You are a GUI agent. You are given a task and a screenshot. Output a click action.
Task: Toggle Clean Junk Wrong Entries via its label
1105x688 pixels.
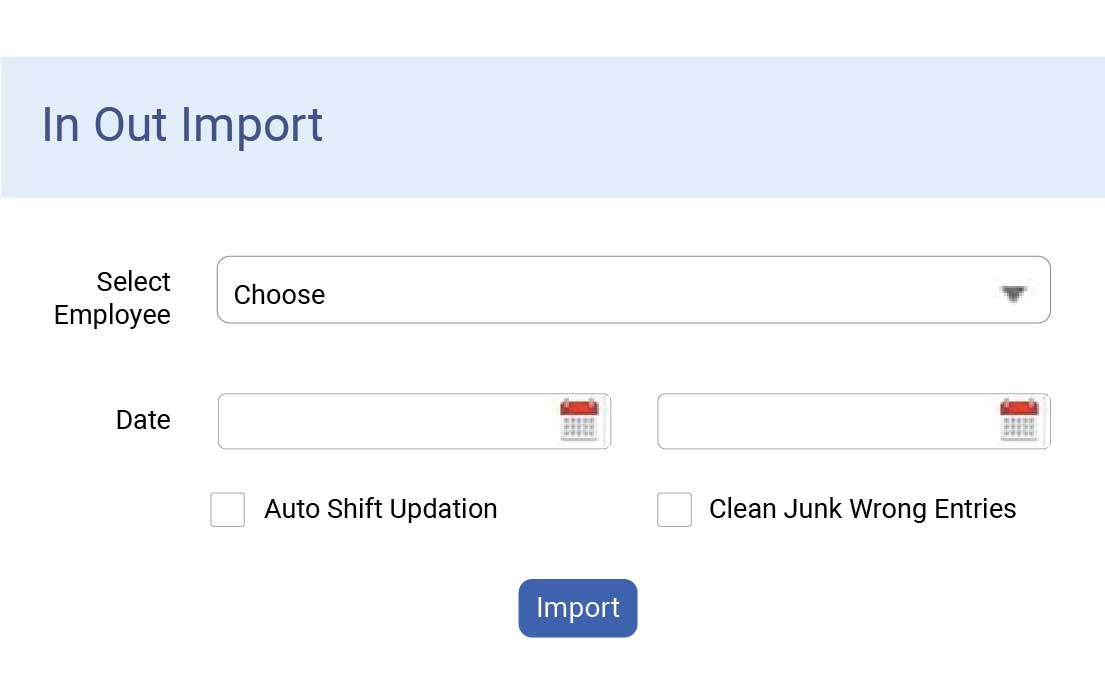[863, 509]
